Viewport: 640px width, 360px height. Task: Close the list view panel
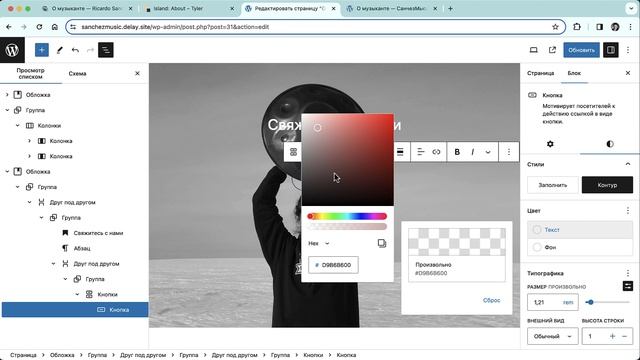pos(137,73)
